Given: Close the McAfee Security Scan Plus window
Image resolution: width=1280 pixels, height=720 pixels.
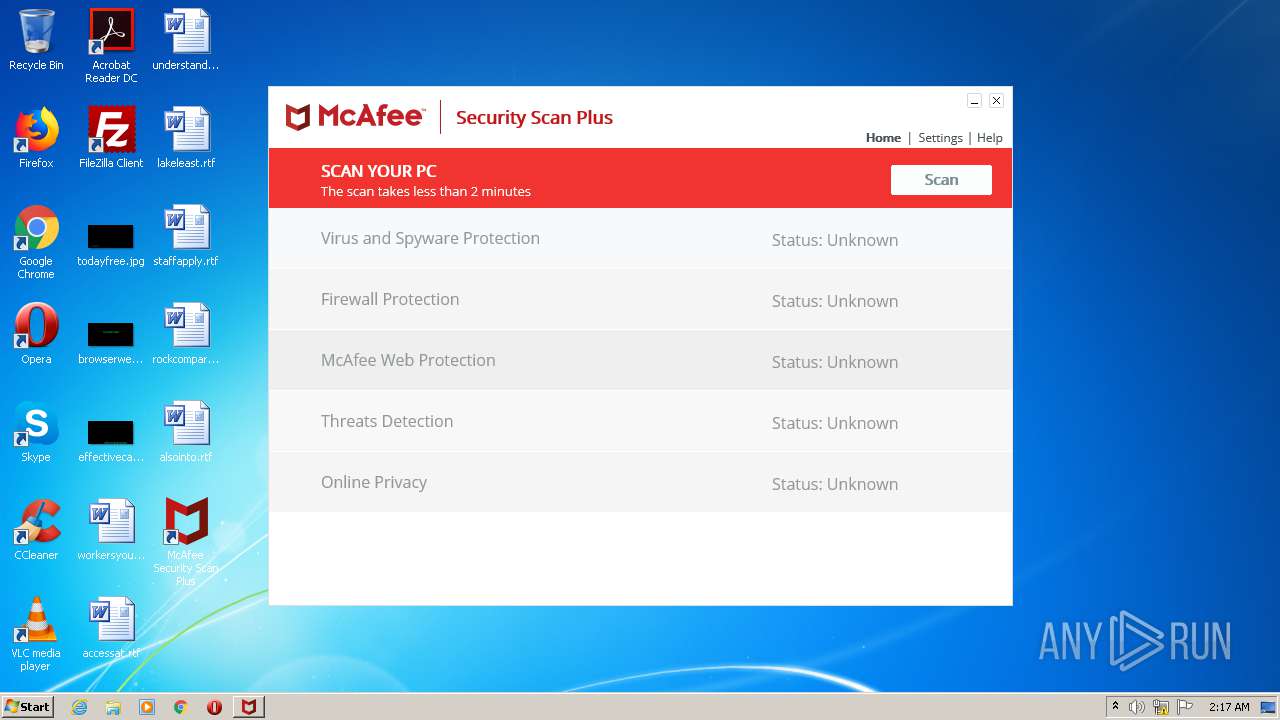Looking at the screenshot, I should tap(996, 100).
